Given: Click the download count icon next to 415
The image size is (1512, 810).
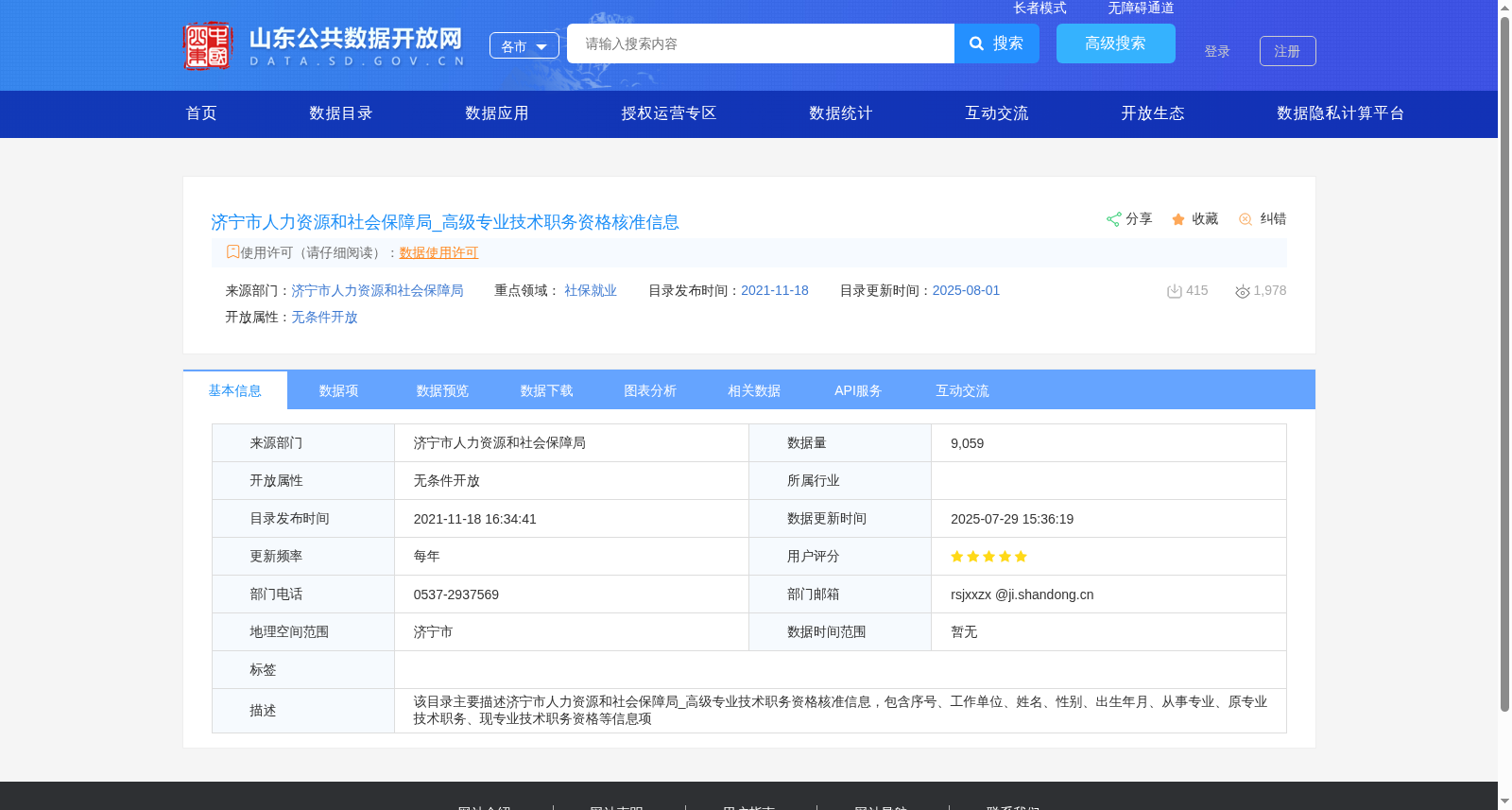Looking at the screenshot, I should (1175, 291).
